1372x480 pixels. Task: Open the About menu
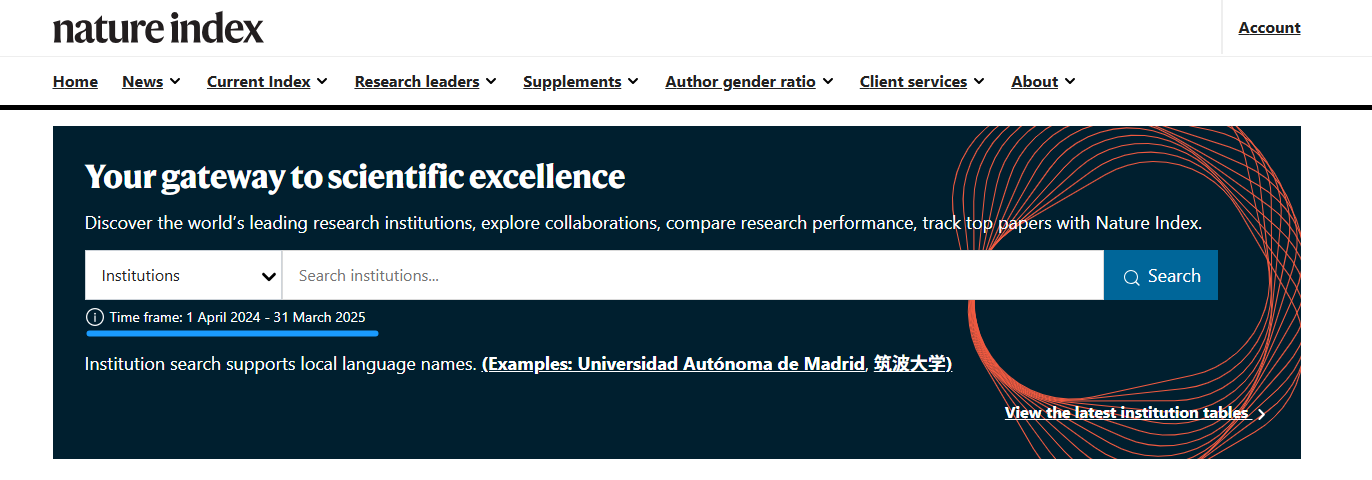point(1043,82)
